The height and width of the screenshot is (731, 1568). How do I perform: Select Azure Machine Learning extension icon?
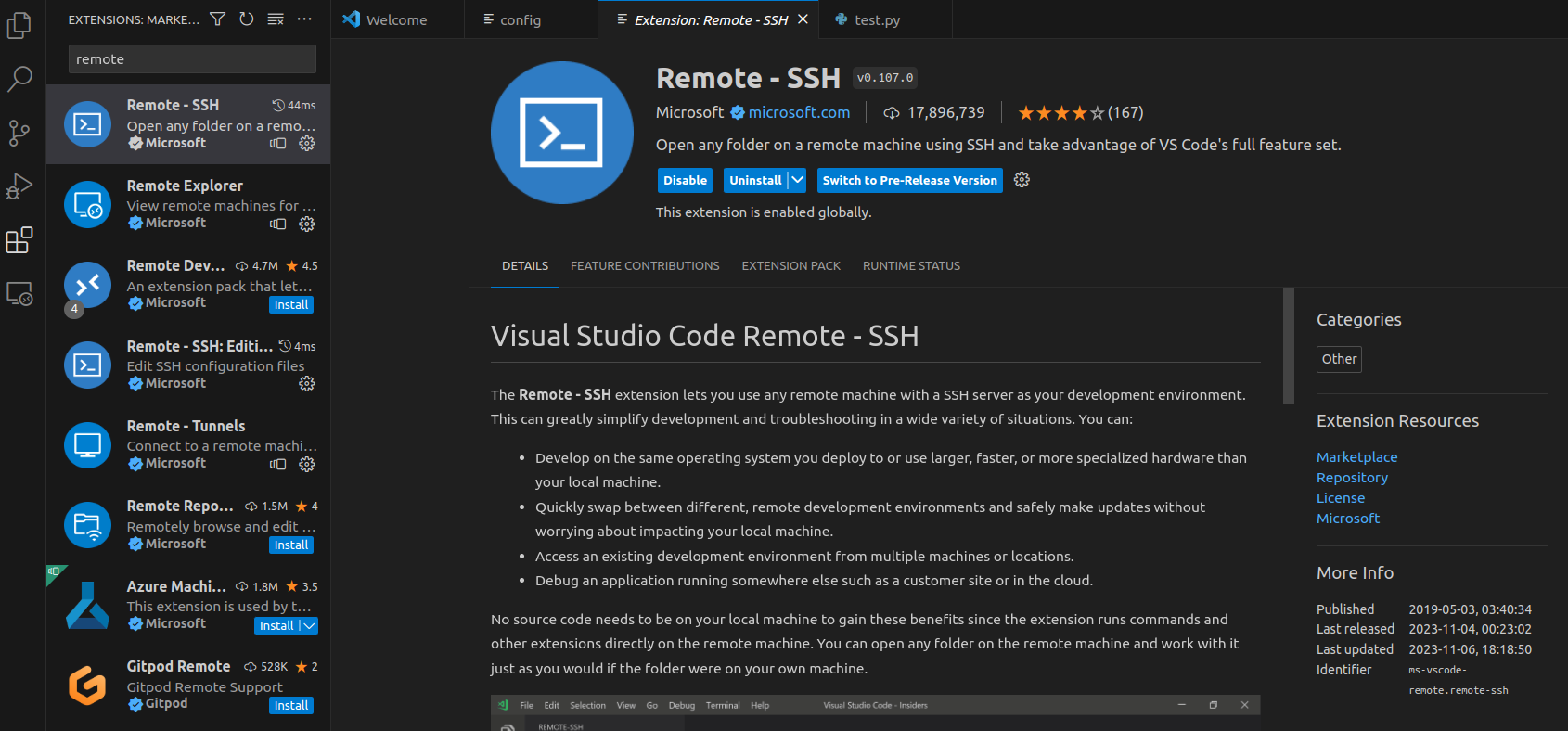pyautogui.click(x=87, y=606)
